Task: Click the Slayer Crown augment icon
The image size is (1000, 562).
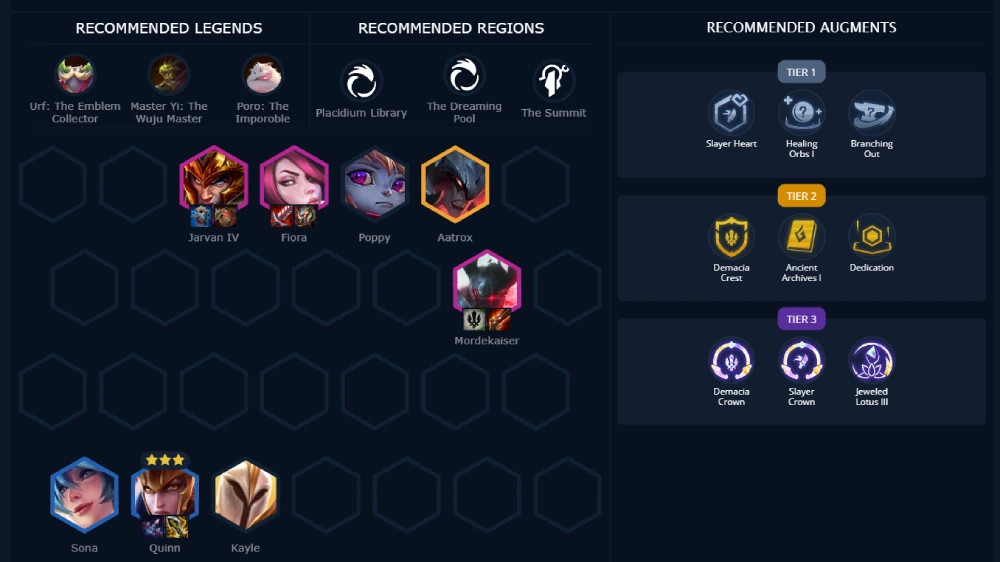Action: (802, 360)
